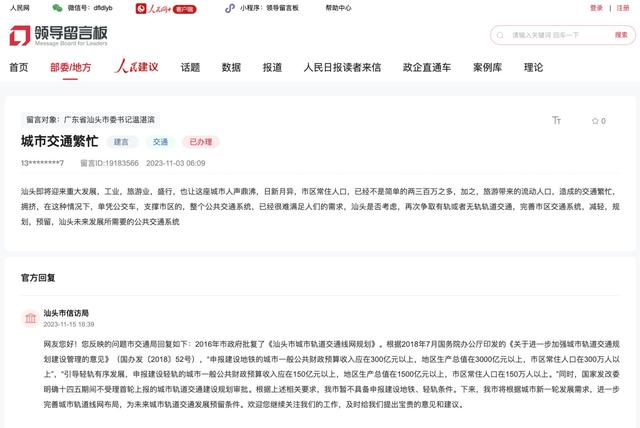
Task: Click the star favorite icon
Action: [x=595, y=121]
